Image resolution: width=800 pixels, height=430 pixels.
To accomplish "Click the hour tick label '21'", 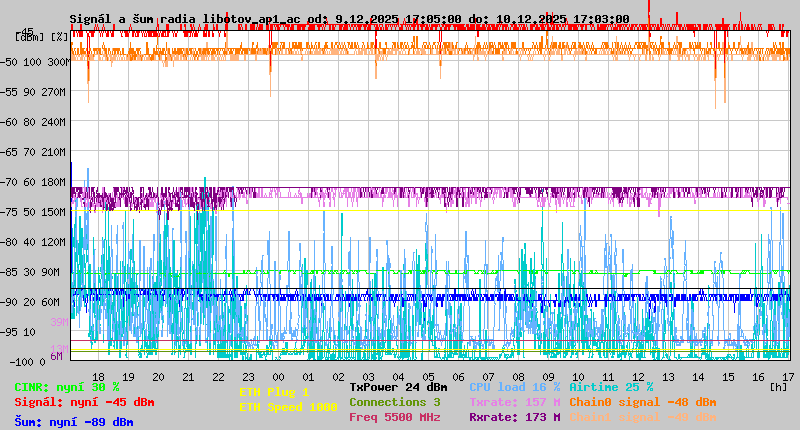I will (188, 377).
